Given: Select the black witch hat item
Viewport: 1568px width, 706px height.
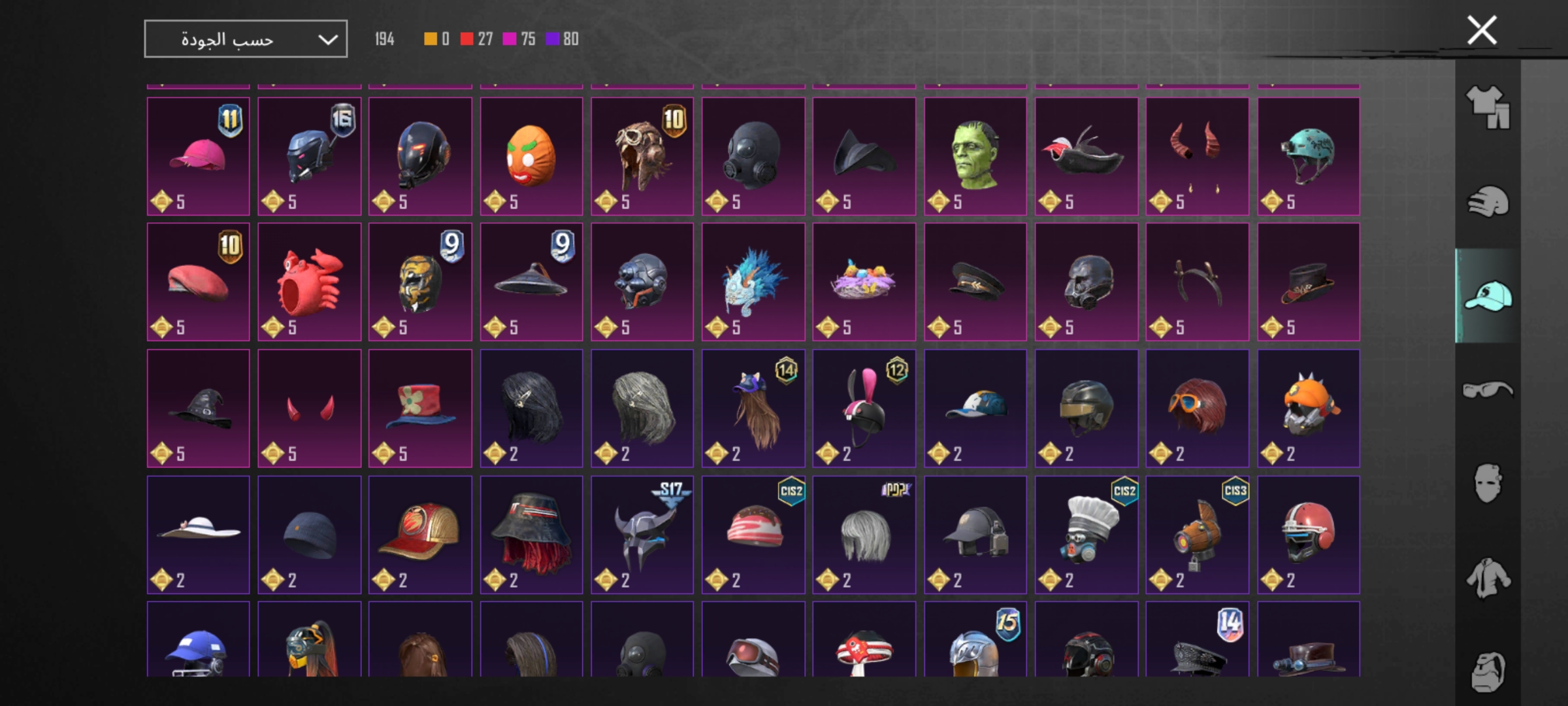Looking at the screenshot, I should pos(199,409).
